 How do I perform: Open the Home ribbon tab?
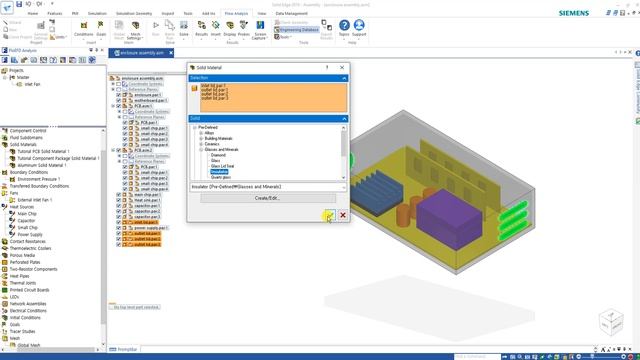(33, 13)
